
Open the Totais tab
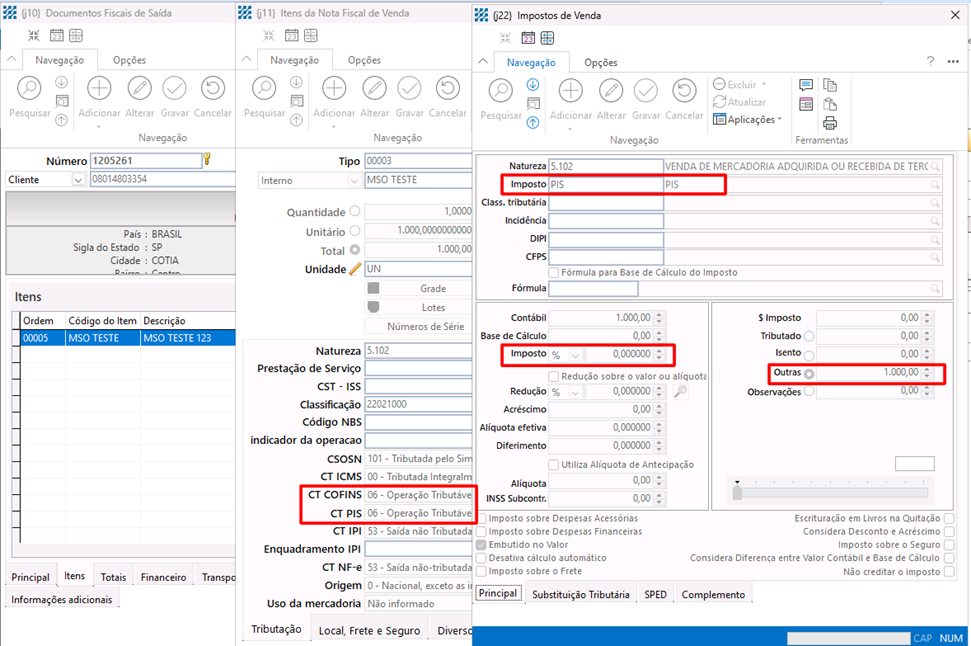(x=113, y=577)
